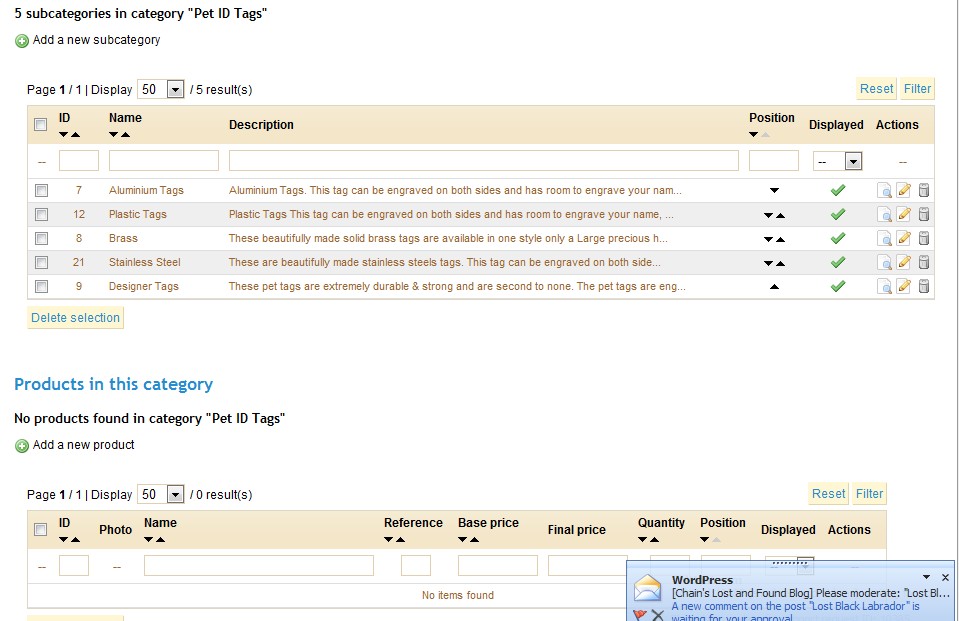The height and width of the screenshot is (621, 959).
Task: Move Aluminium Tags position down arrow
Action: point(774,190)
